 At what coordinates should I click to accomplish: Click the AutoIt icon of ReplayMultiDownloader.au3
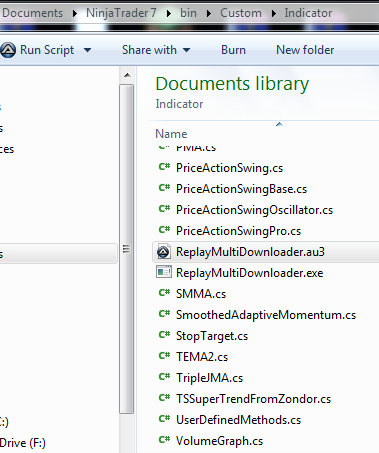point(164,252)
